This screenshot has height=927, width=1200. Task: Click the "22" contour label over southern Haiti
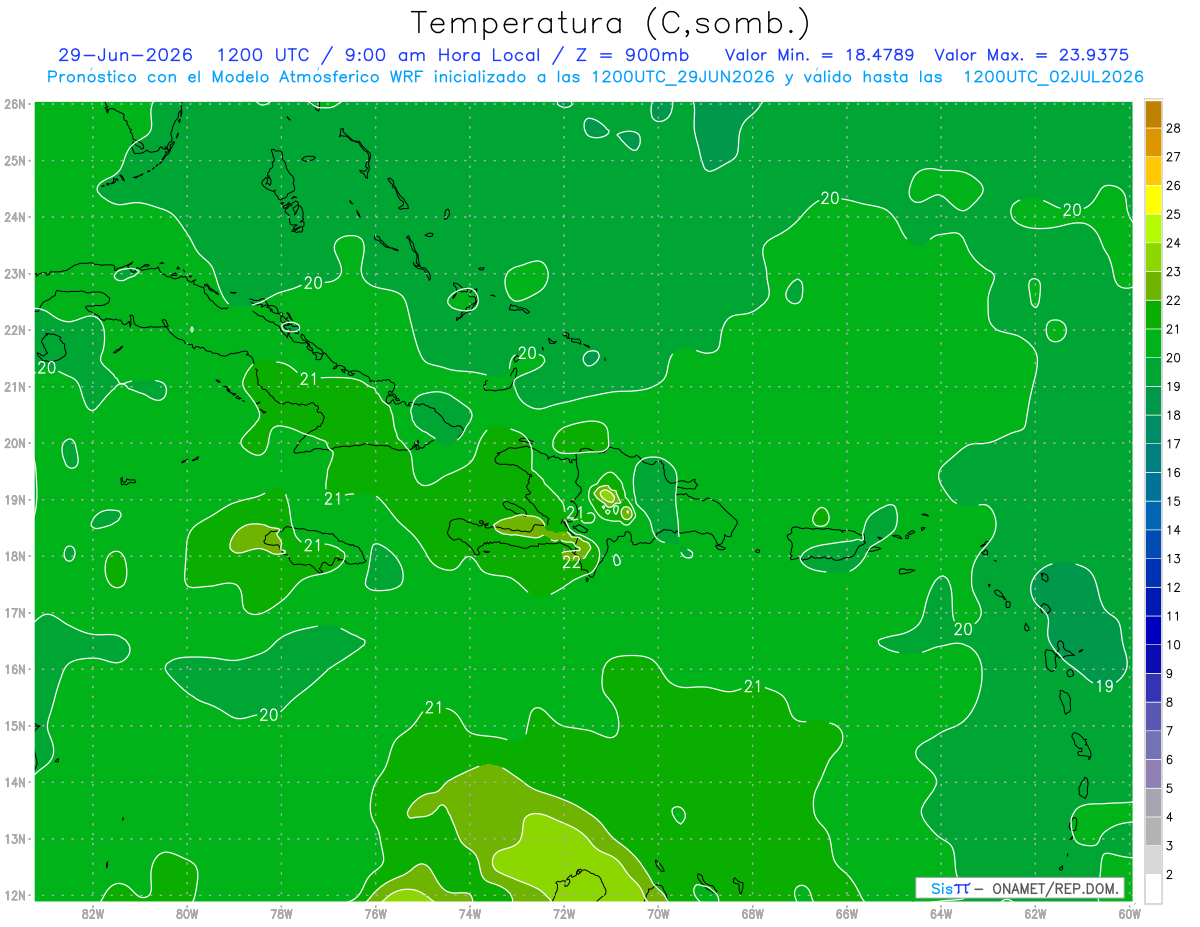tap(571, 562)
